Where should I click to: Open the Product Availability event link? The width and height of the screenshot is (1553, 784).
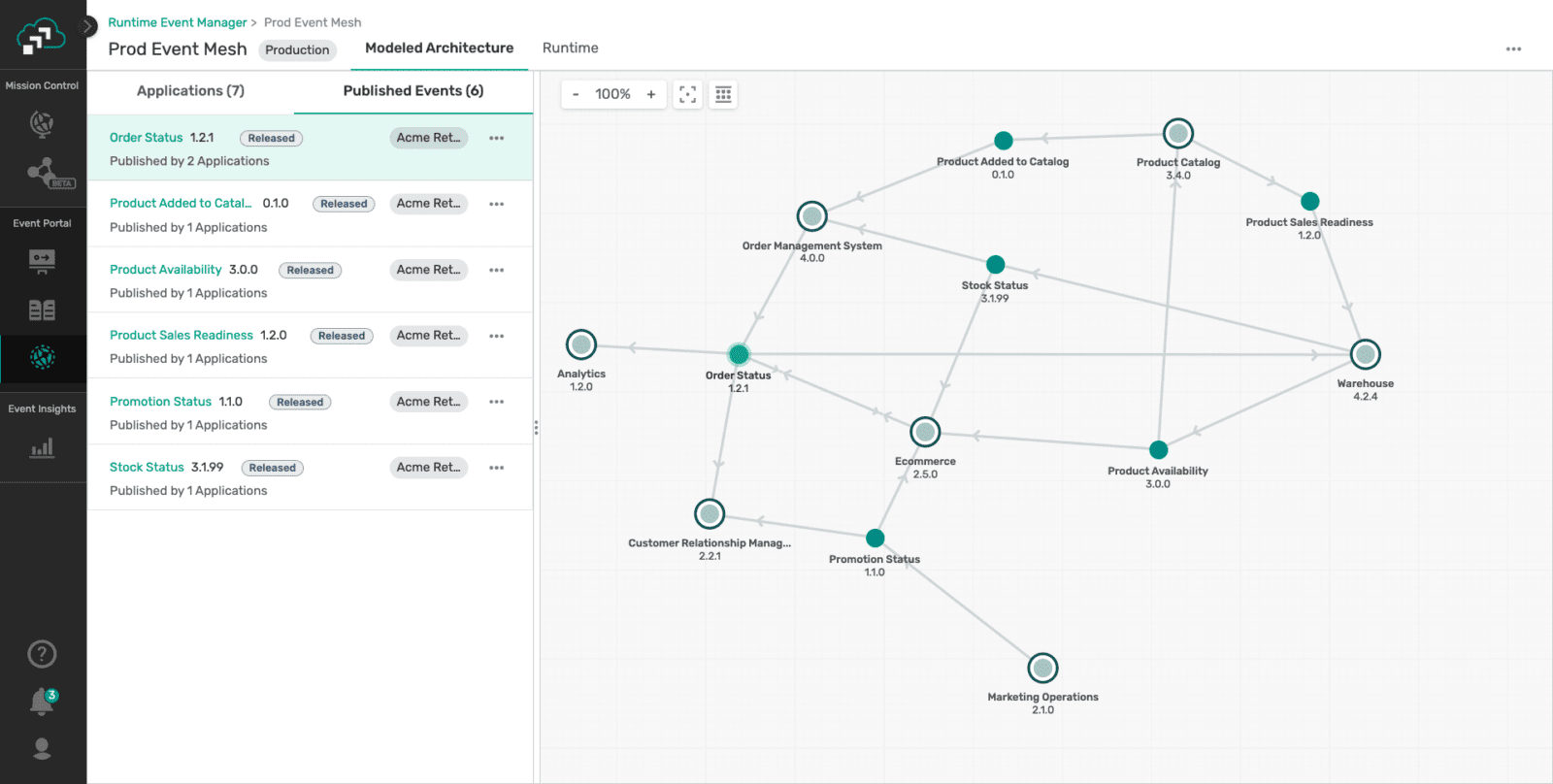click(166, 270)
